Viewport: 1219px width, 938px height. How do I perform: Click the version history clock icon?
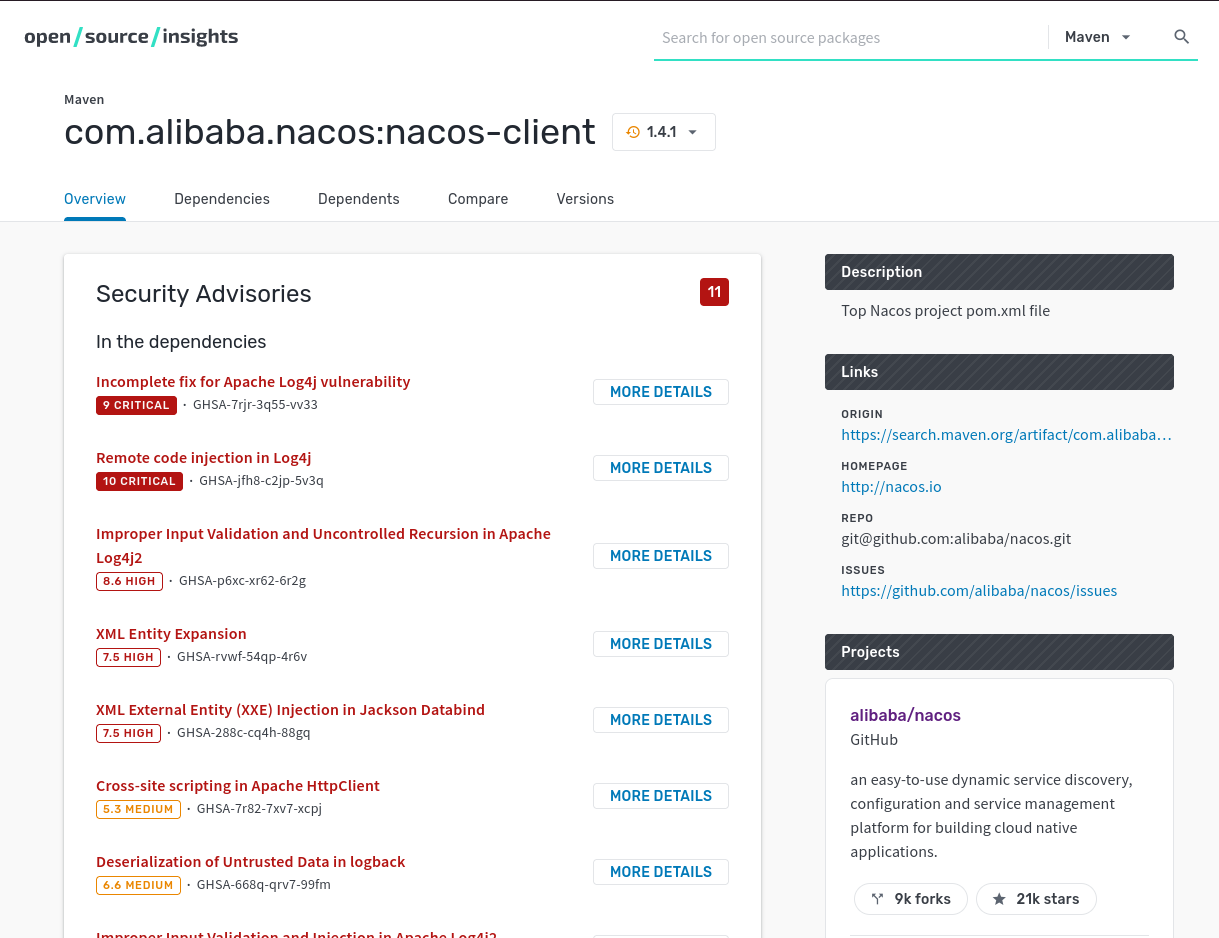(633, 132)
